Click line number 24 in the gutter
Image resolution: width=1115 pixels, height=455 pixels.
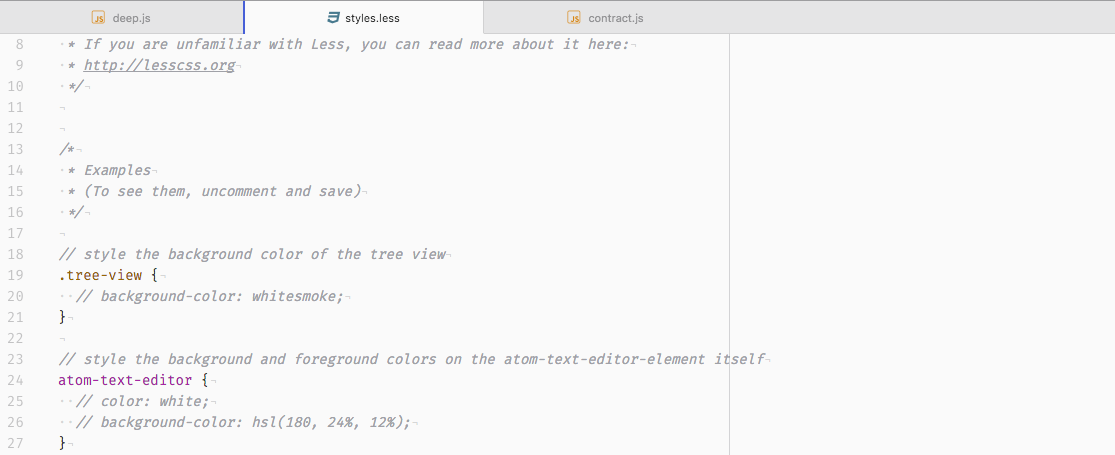(16, 380)
